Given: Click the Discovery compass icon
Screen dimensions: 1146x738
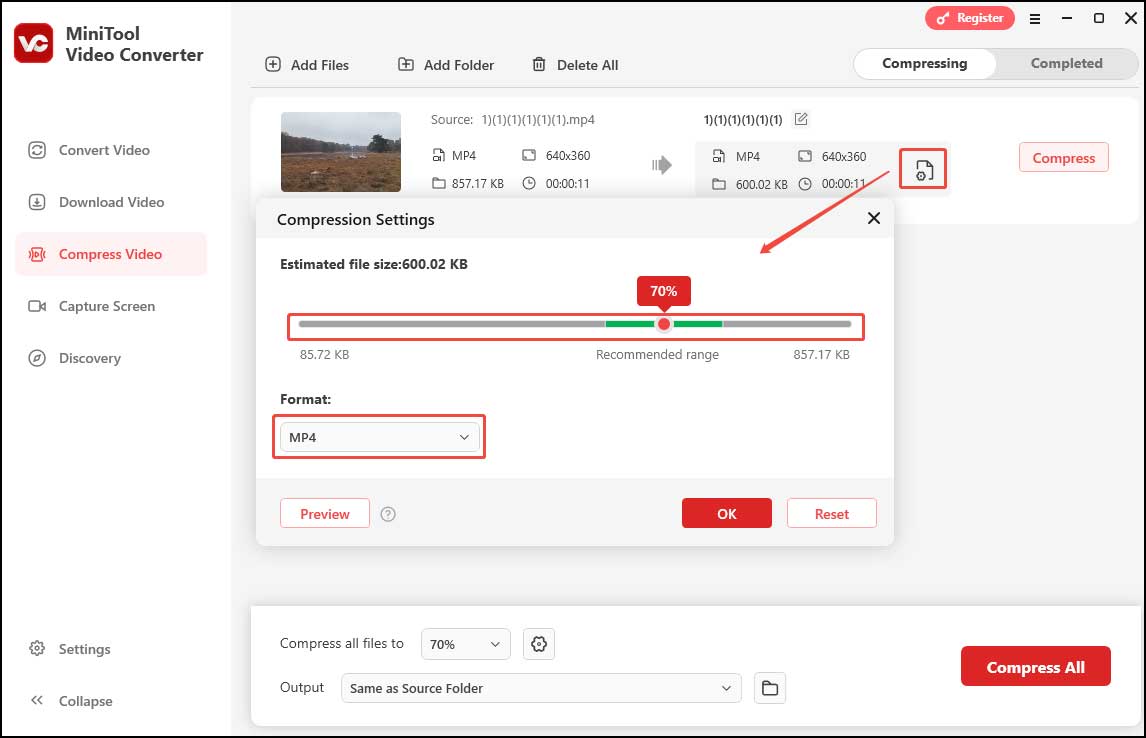Looking at the screenshot, I should pyautogui.click(x=37, y=358).
